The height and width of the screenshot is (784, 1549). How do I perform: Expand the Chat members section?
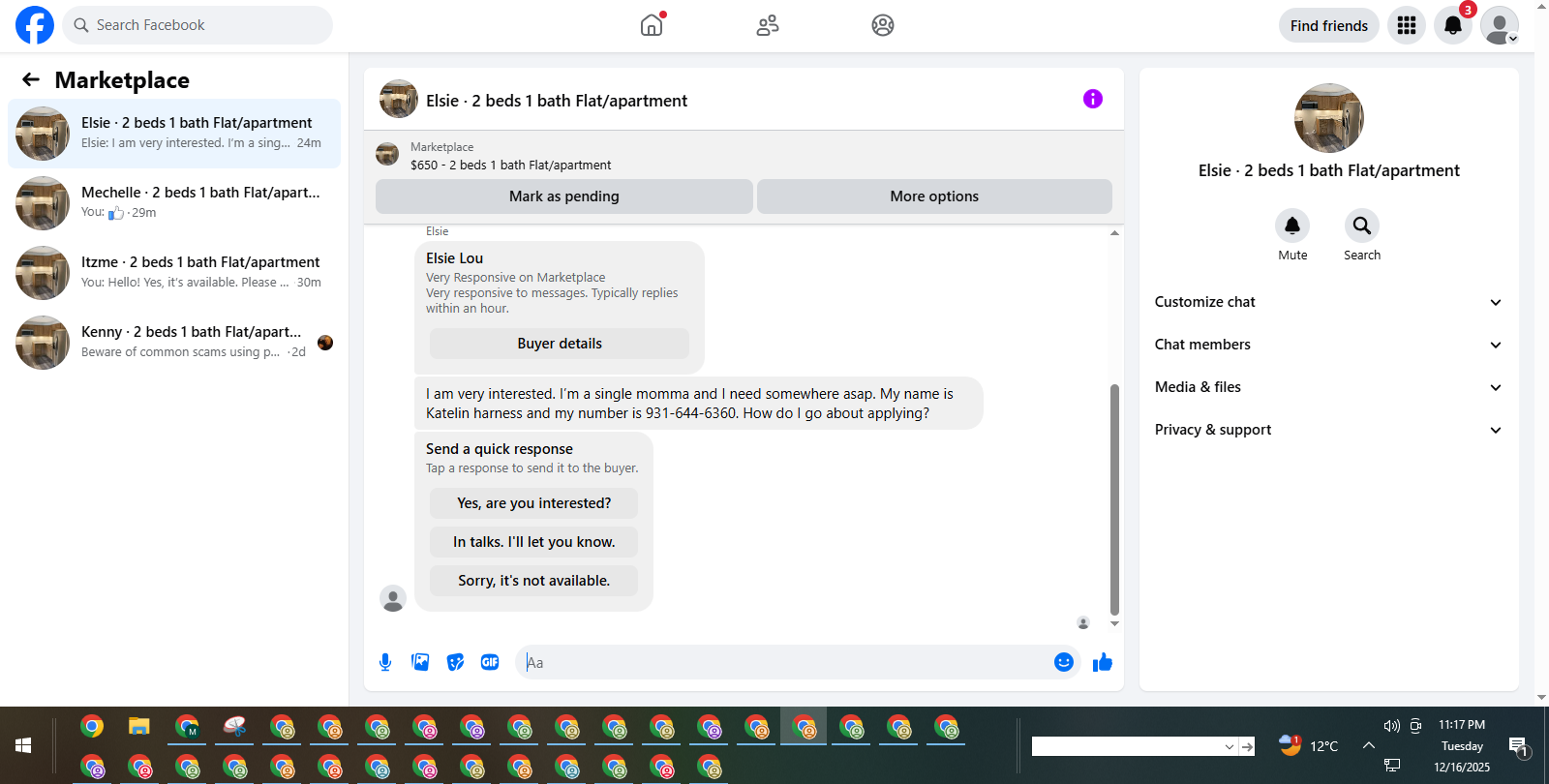[1329, 345]
